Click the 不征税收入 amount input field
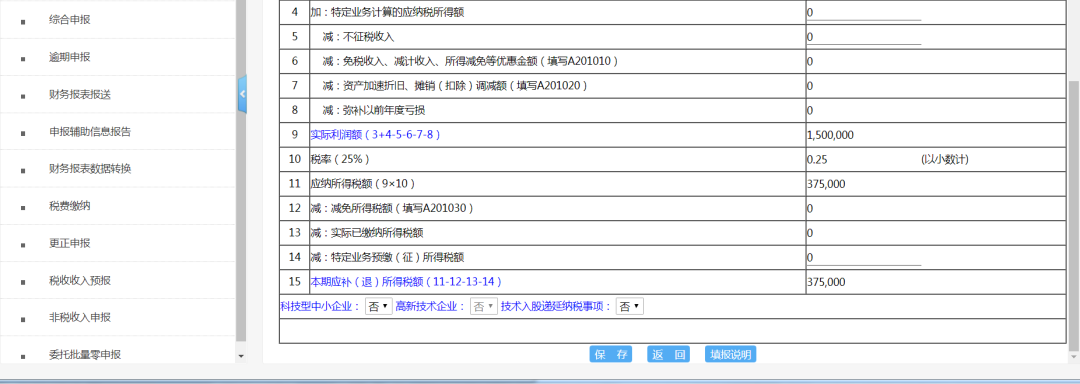Image resolution: width=1080 pixels, height=384 pixels. [x=864, y=37]
